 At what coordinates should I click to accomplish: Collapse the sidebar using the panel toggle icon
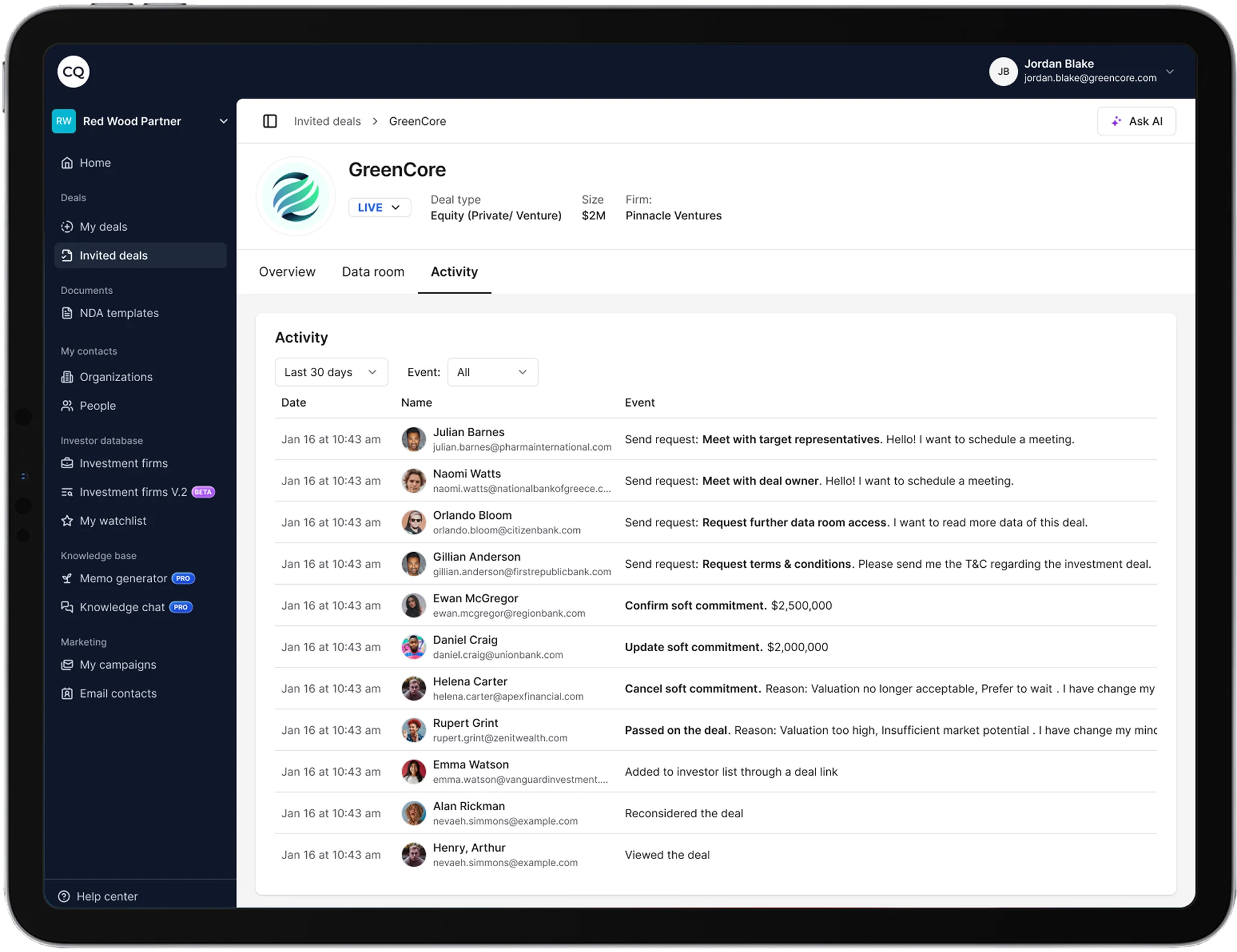point(270,121)
